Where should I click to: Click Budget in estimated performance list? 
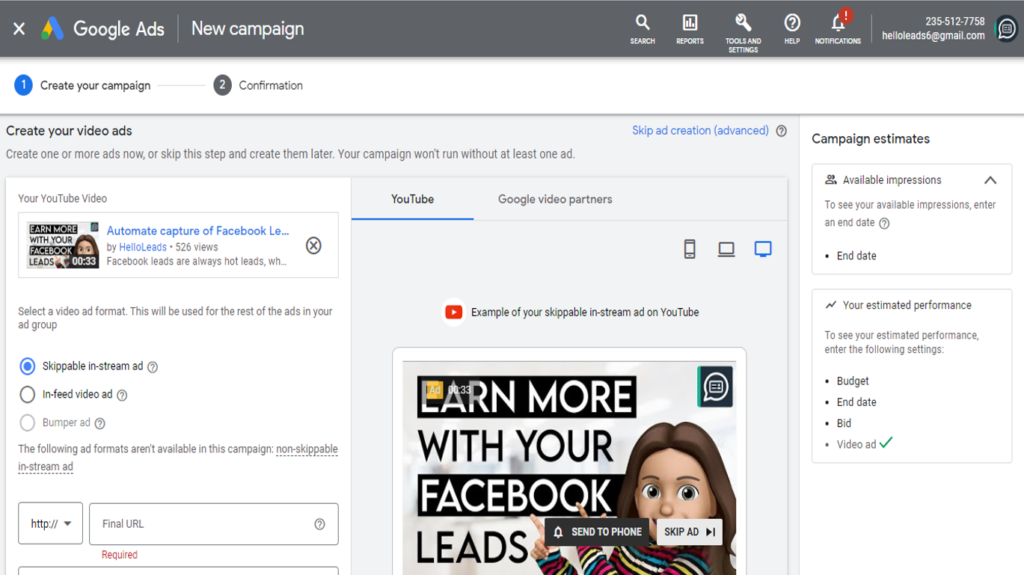852,381
